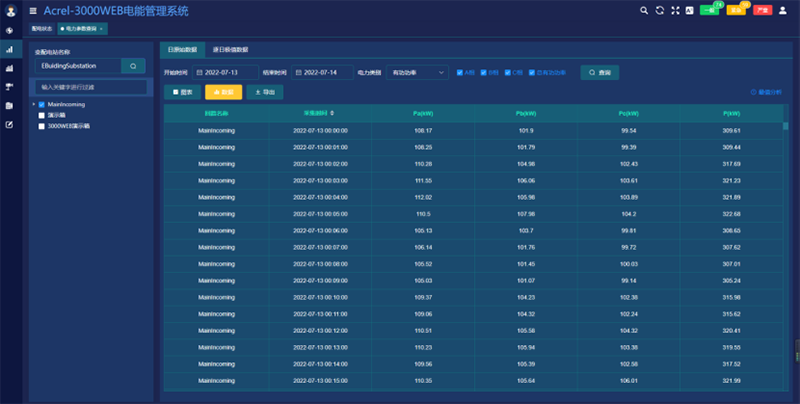Uncheck the MainIncoming tree checkbox
The width and height of the screenshot is (800, 404).
[x=42, y=104]
